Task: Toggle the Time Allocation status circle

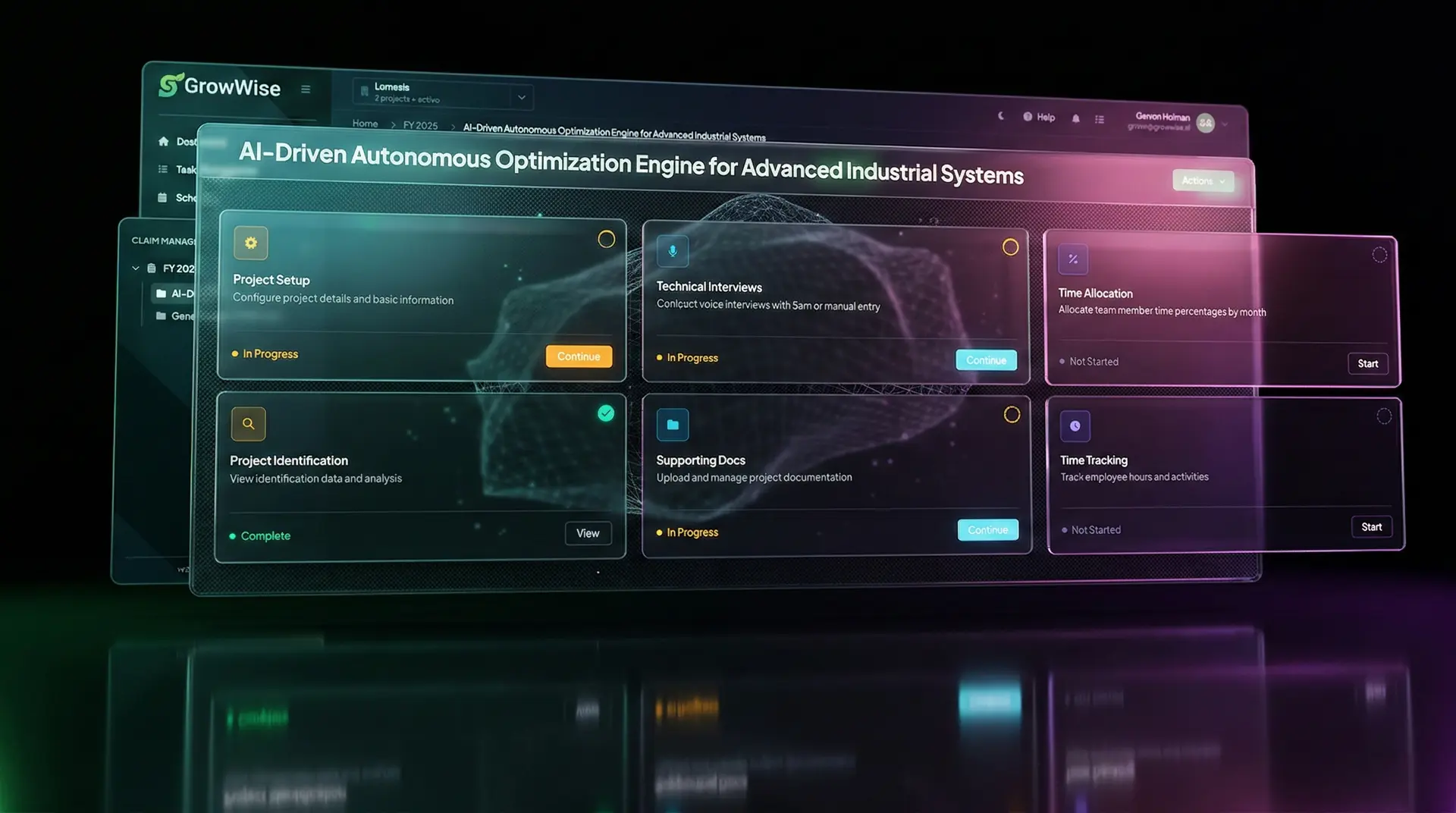Action: [1379, 255]
